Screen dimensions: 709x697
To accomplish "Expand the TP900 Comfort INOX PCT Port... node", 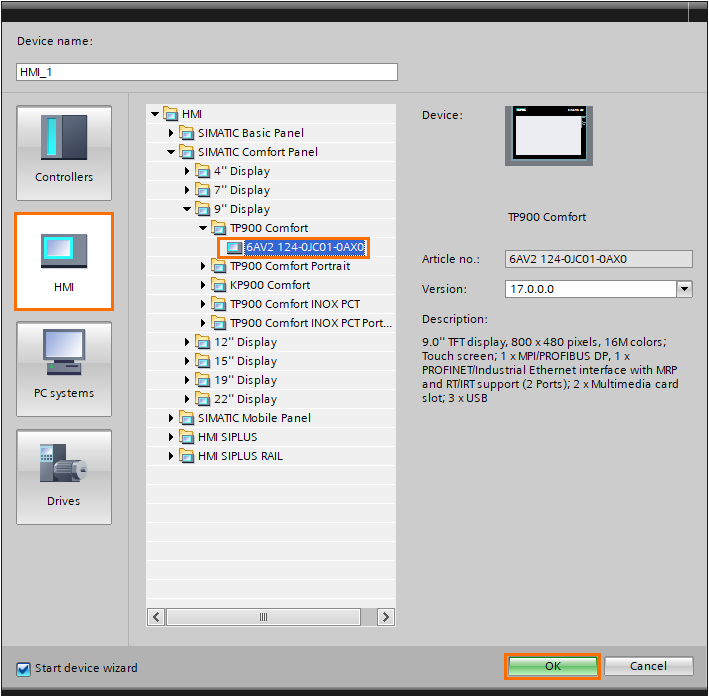I will click(203, 323).
